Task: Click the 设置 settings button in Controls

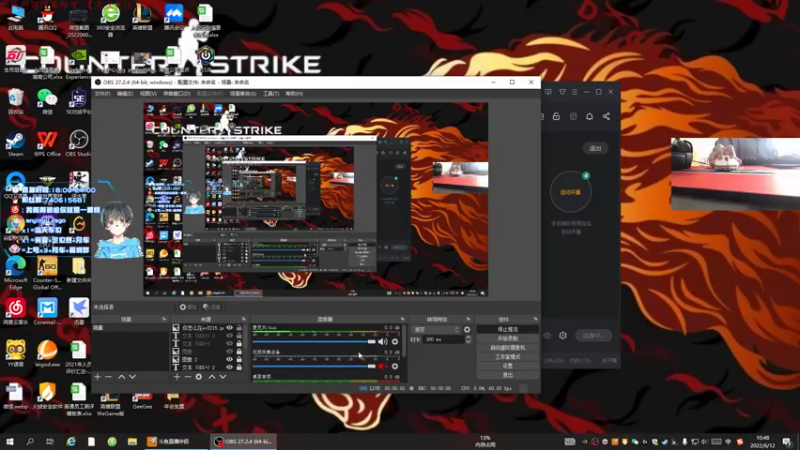Action: [x=508, y=366]
